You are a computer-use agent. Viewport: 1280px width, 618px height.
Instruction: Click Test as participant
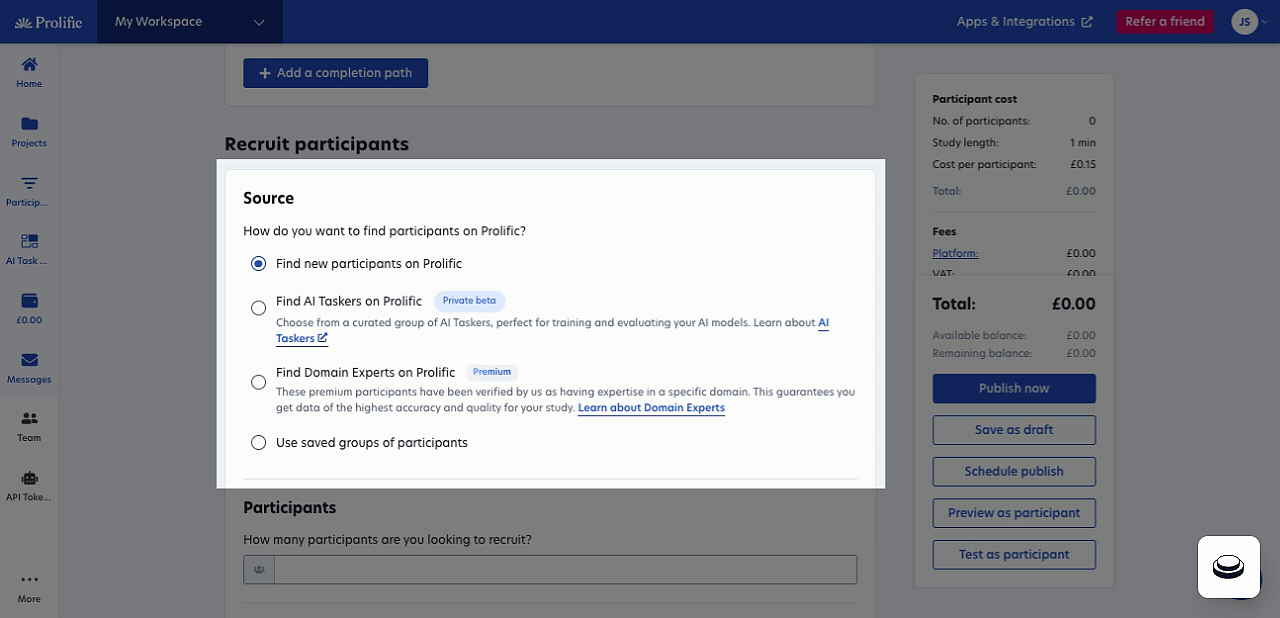point(1014,554)
